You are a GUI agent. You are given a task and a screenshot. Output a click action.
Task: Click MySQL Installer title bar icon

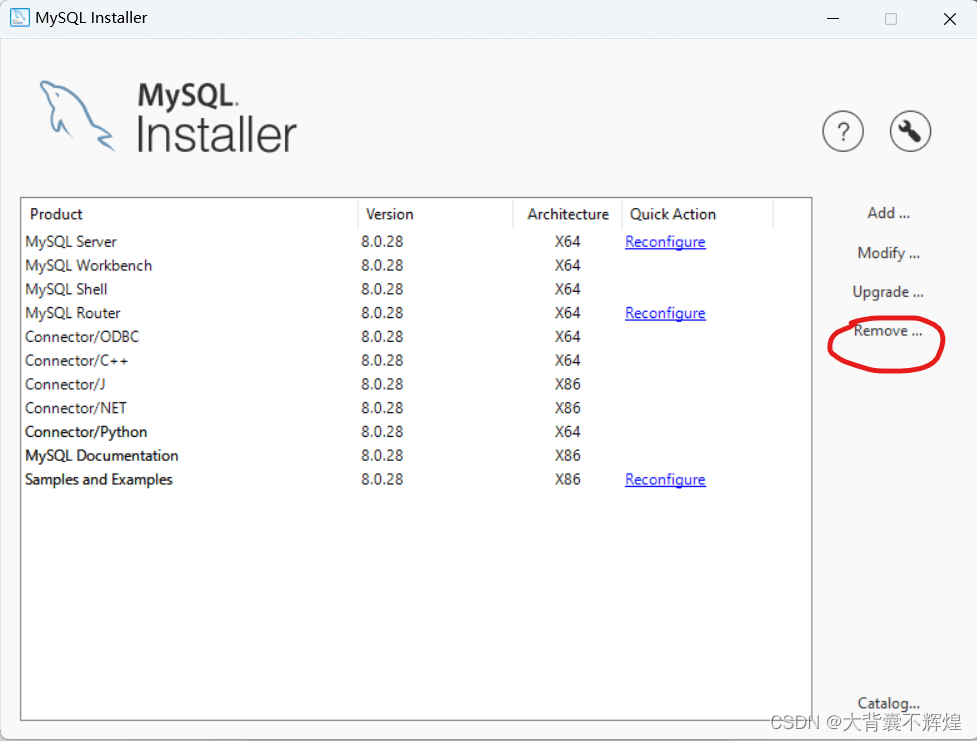pyautogui.click(x=20, y=18)
